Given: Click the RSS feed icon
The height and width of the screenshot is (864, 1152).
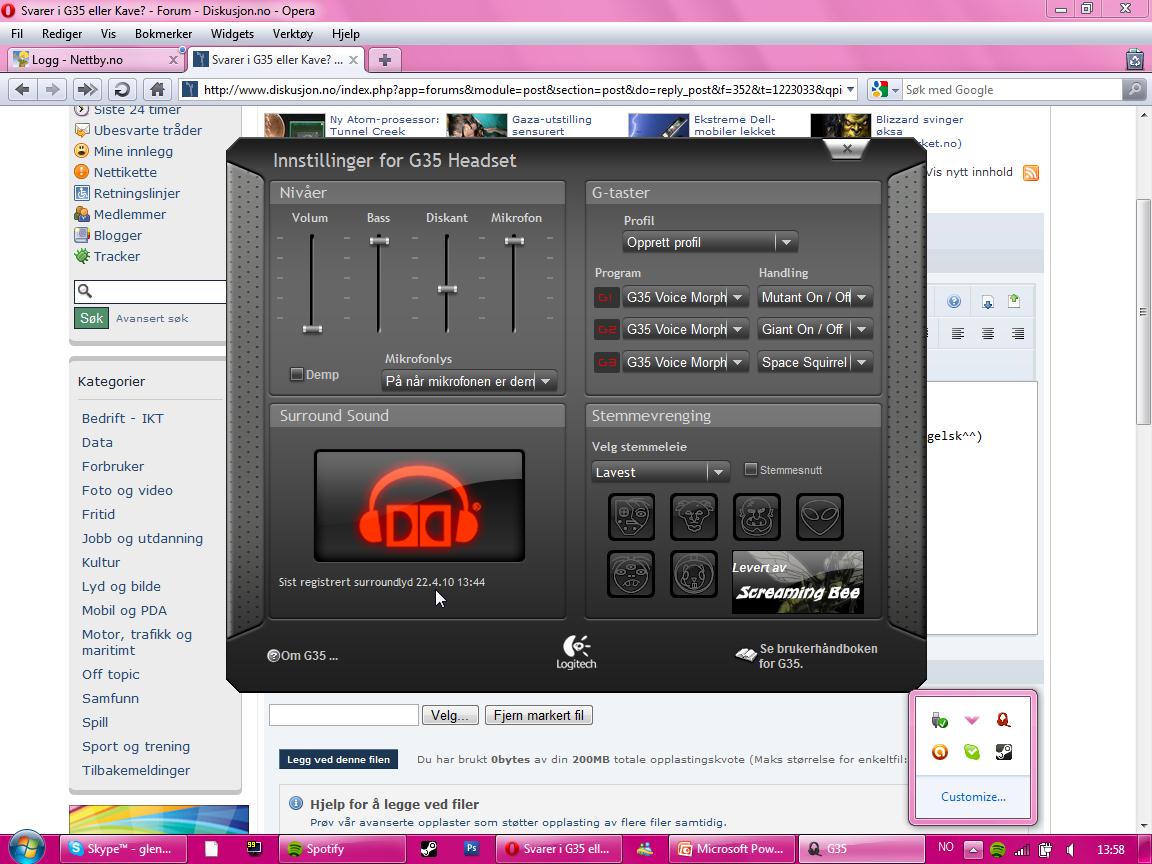Looking at the screenshot, I should coord(1031,173).
